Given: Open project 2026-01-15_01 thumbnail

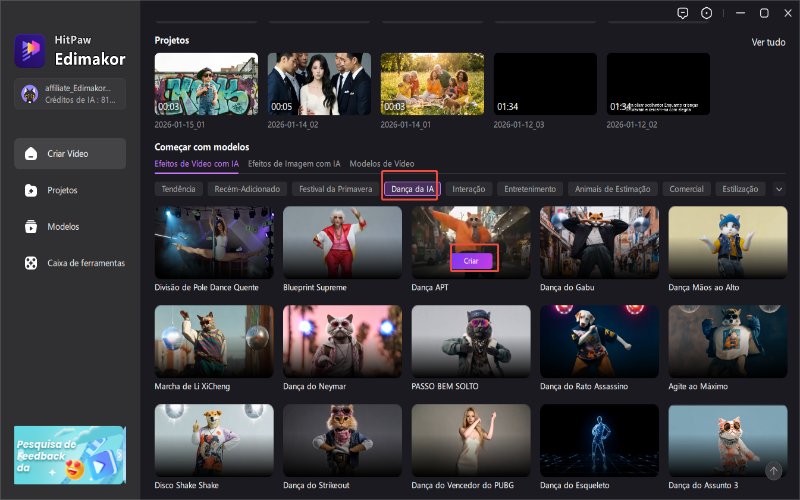Looking at the screenshot, I should click(x=205, y=84).
